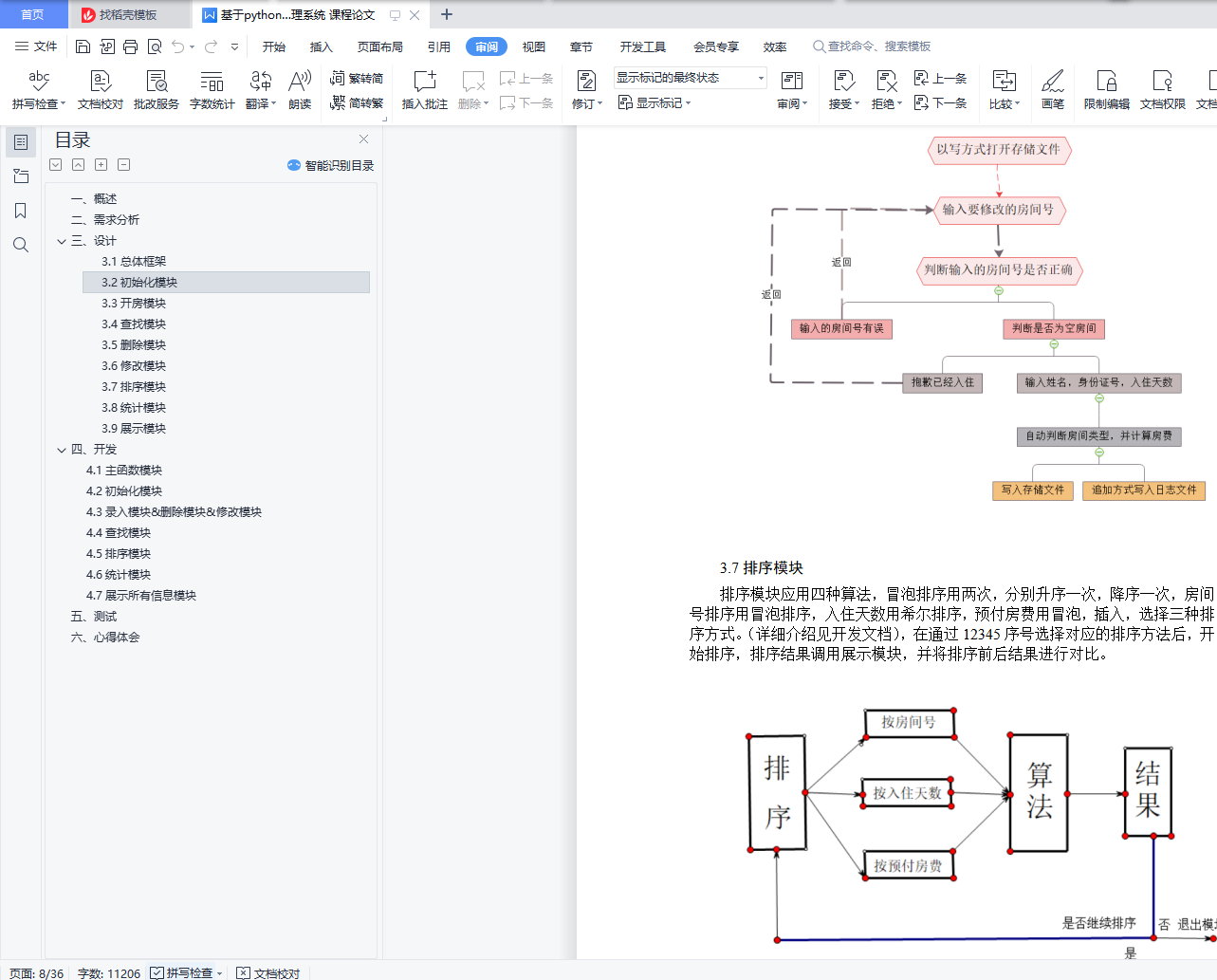Click the 查找命令、搜索模板 search box
The height and width of the screenshot is (980, 1217).
(873, 46)
